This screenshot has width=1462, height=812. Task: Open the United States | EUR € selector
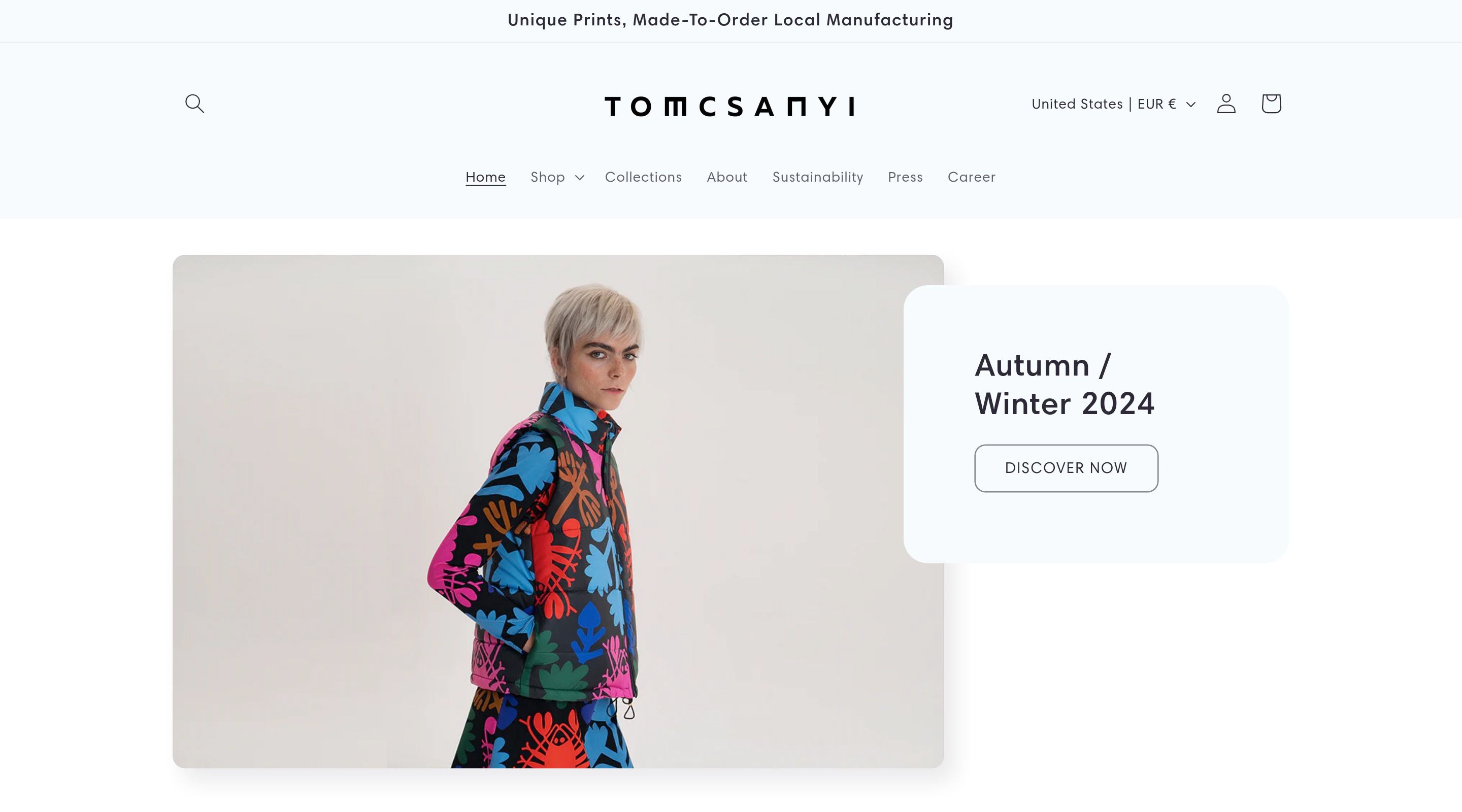(x=1114, y=104)
